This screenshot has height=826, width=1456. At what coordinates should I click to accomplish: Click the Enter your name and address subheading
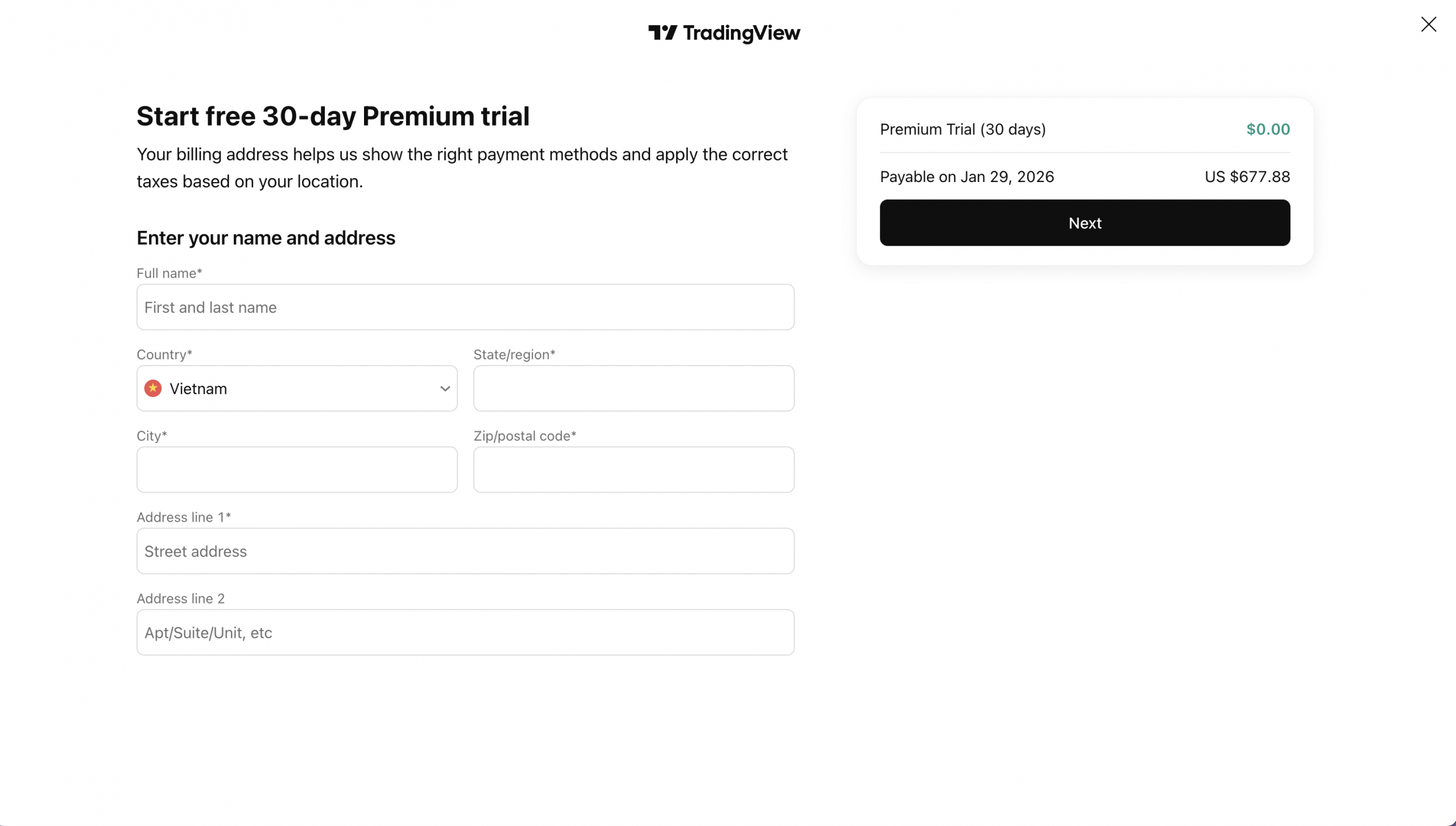tap(266, 238)
